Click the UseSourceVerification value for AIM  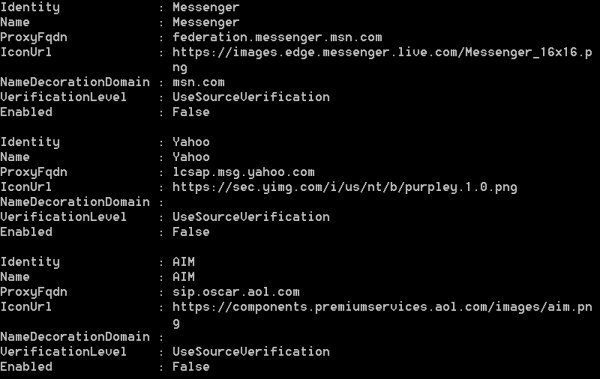coord(251,352)
